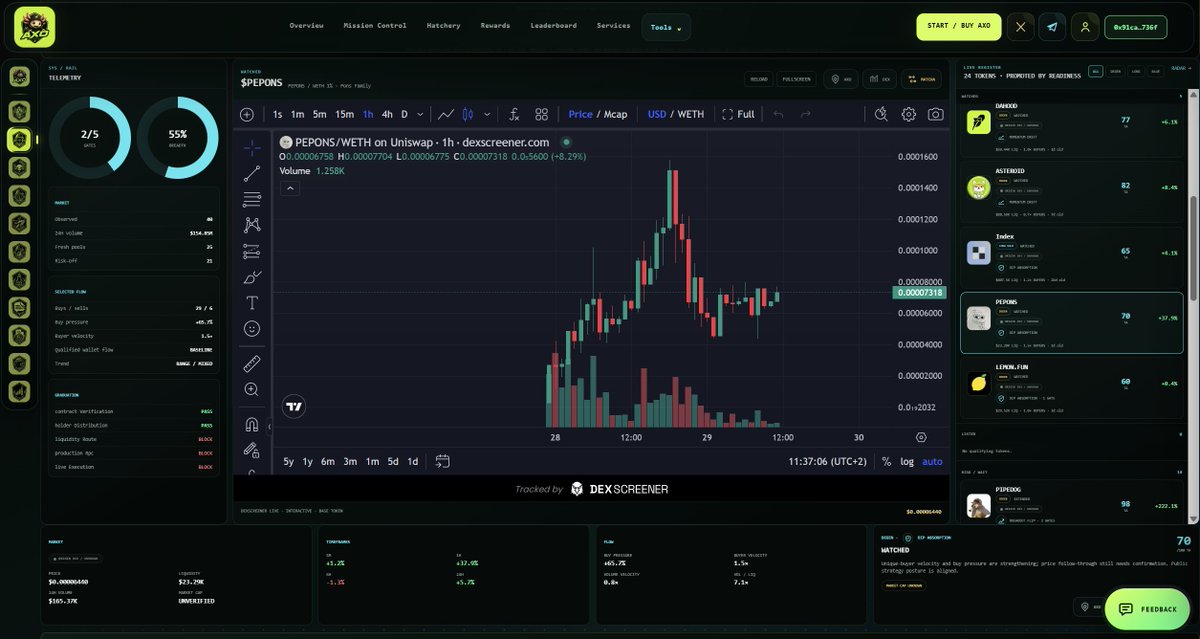Image resolution: width=1200 pixels, height=639 pixels.
Task: Take a chart snapshot with camera icon
Action: click(x=935, y=114)
